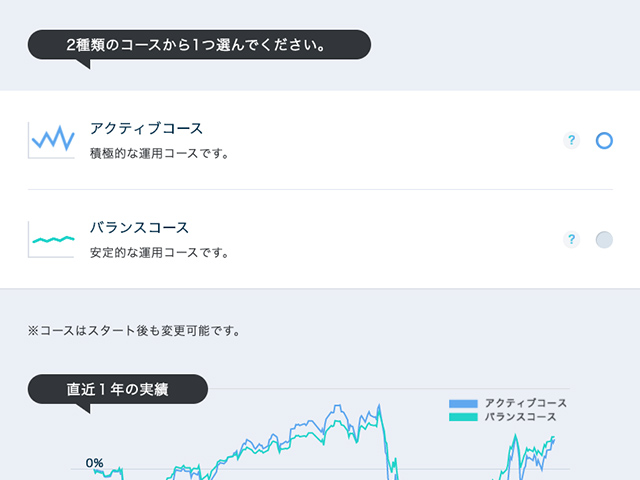Click the Balance course wavy line icon
The width and height of the screenshot is (640, 480).
(x=51, y=239)
